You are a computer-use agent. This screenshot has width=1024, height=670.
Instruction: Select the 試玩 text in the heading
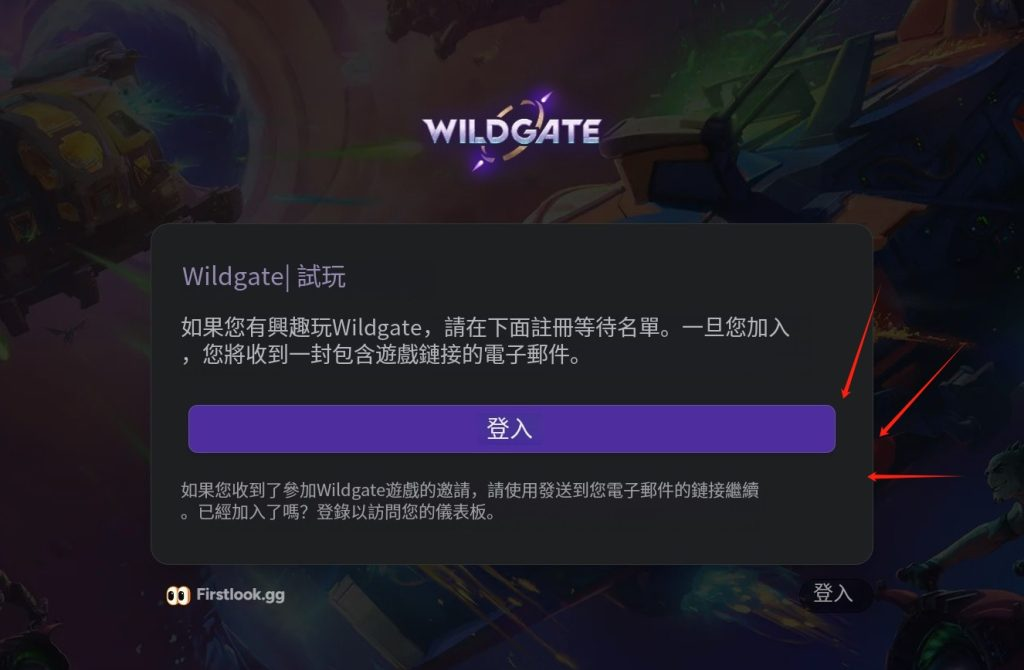[321, 277]
